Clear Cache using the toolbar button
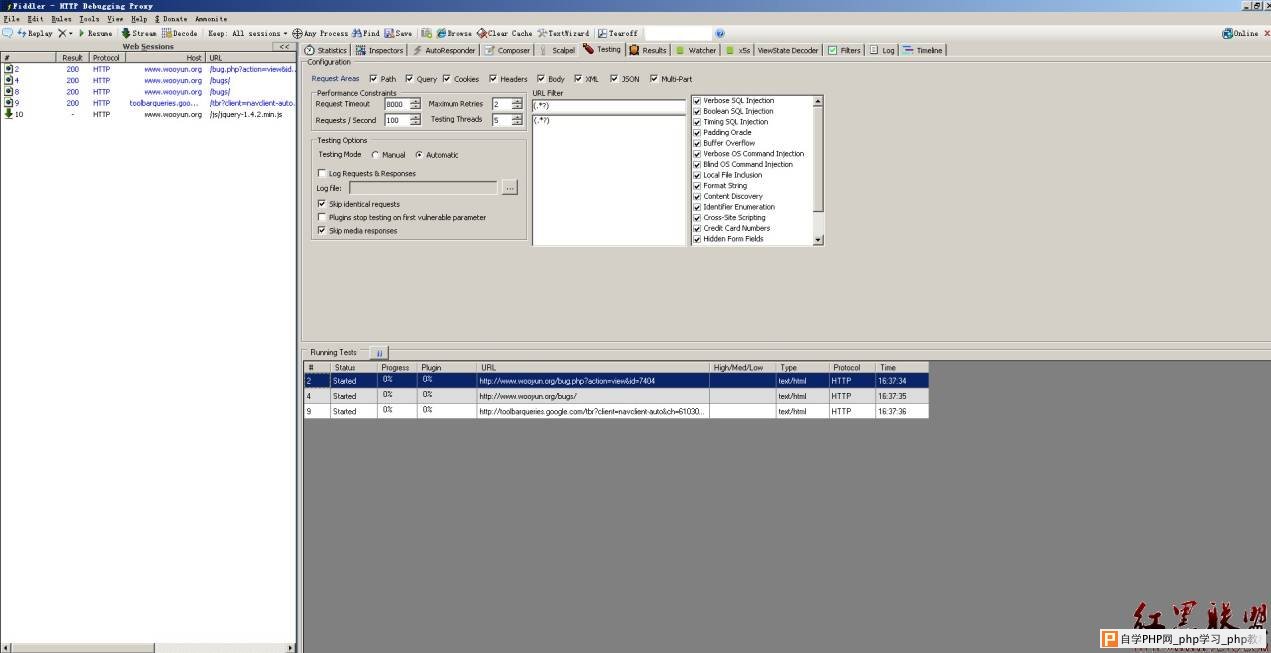This screenshot has width=1271, height=653. pyautogui.click(x=505, y=33)
